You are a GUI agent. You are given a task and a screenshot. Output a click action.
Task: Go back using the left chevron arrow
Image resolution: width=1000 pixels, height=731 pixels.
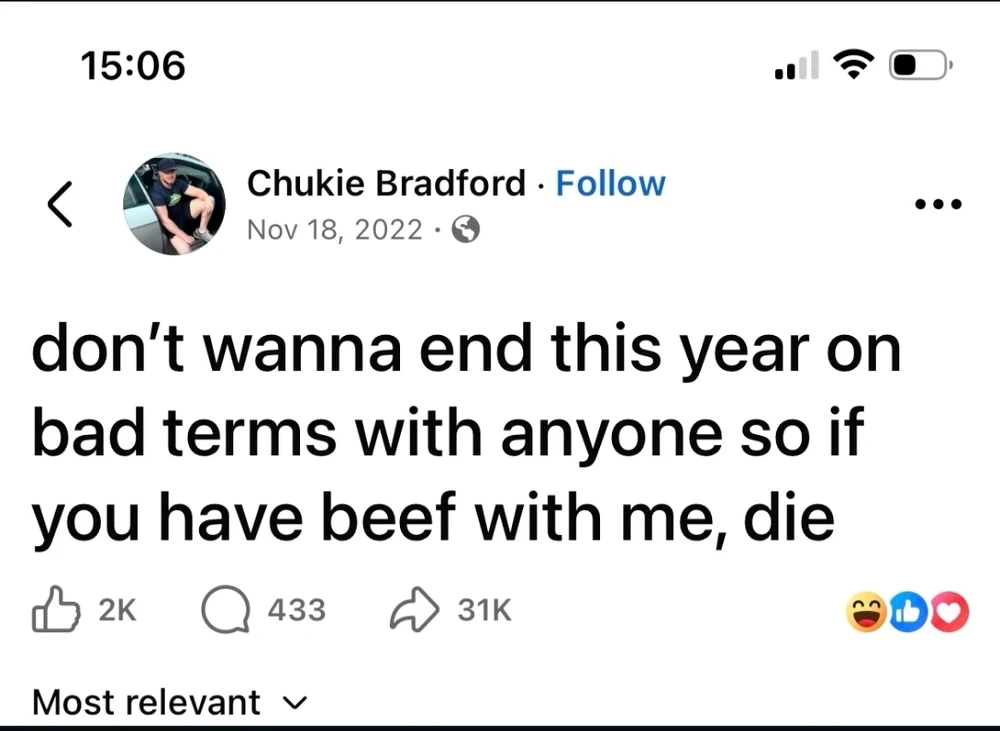(x=60, y=205)
